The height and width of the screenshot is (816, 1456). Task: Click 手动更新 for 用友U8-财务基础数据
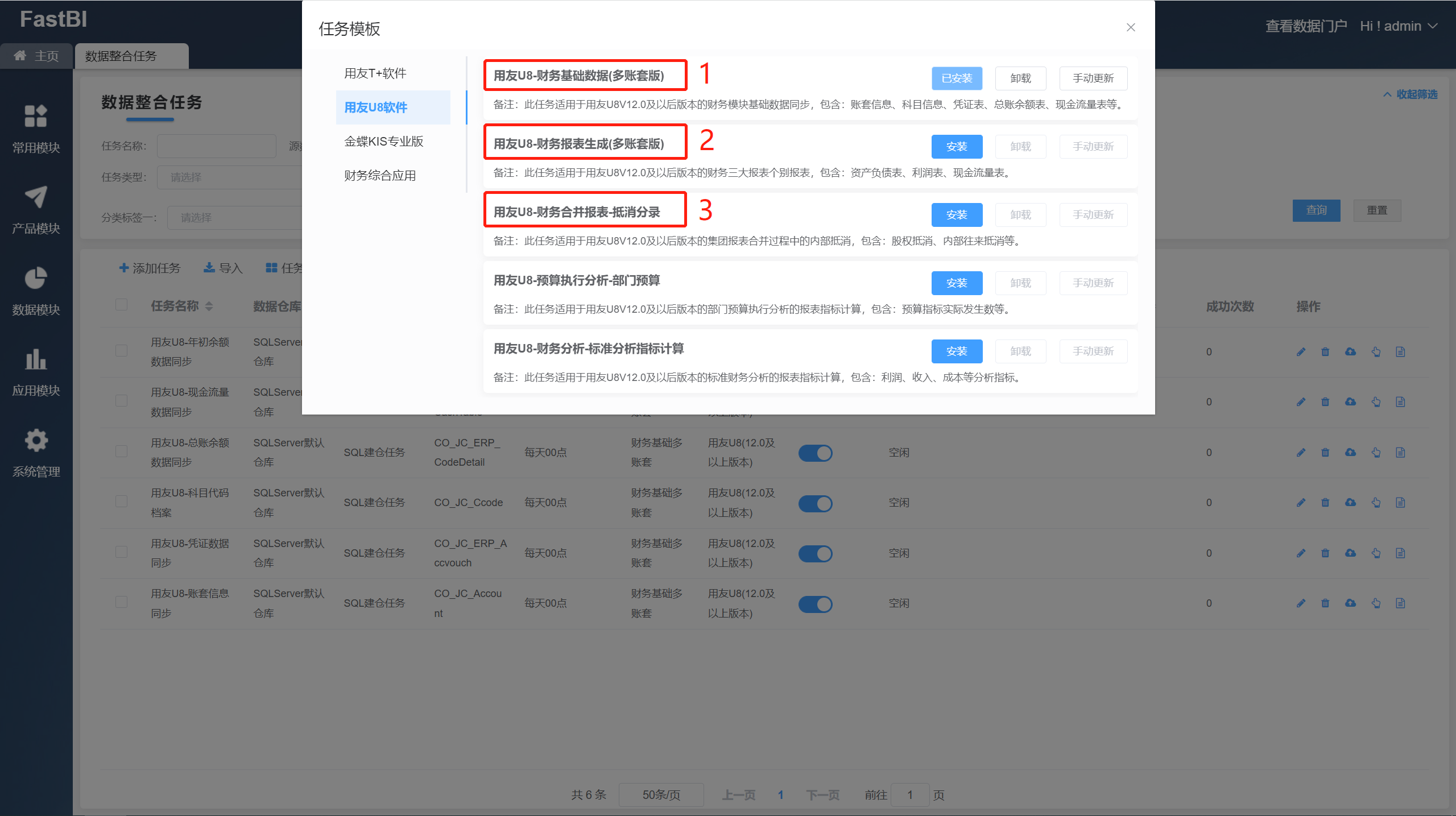coord(1093,78)
